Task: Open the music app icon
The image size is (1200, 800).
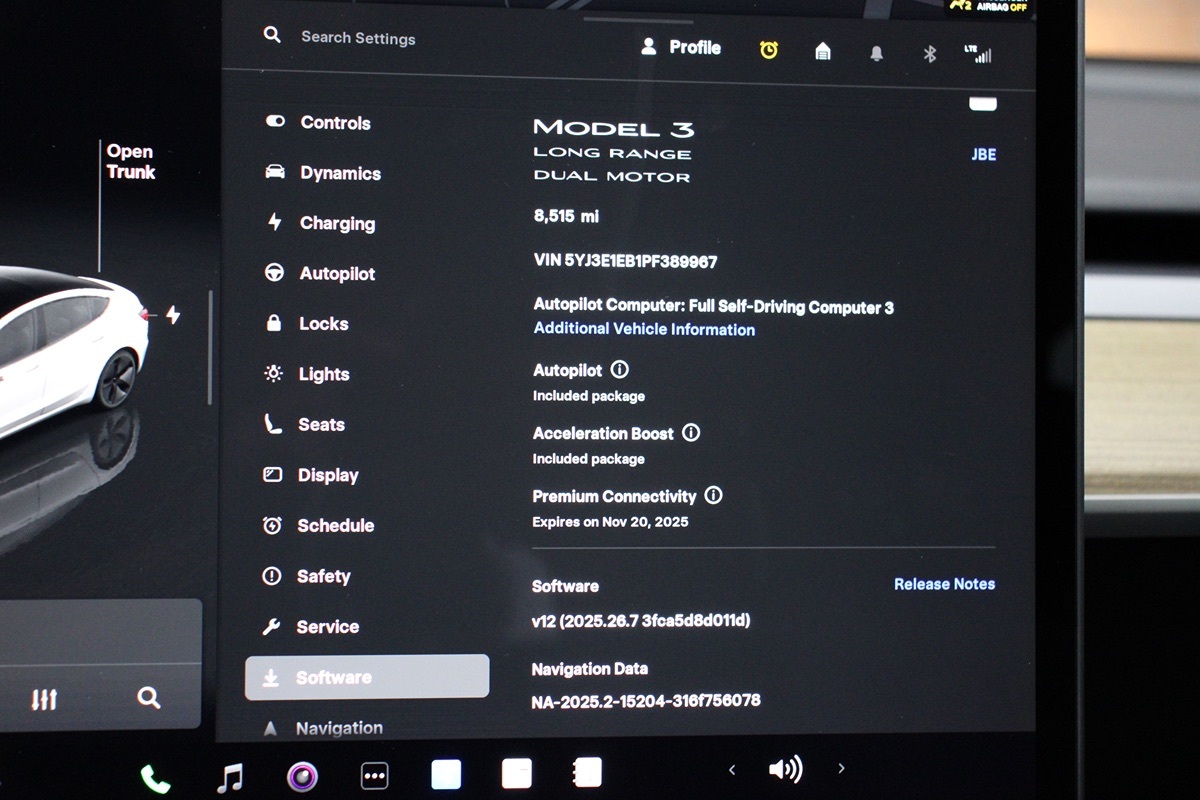Action: pyautogui.click(x=230, y=776)
